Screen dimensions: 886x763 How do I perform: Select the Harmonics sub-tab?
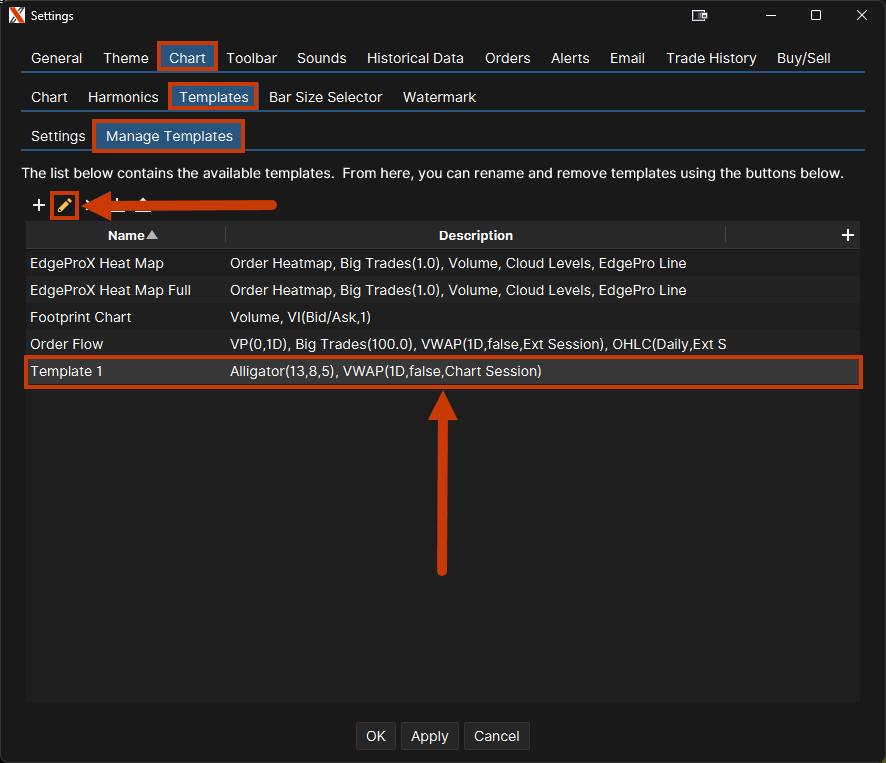(x=123, y=97)
